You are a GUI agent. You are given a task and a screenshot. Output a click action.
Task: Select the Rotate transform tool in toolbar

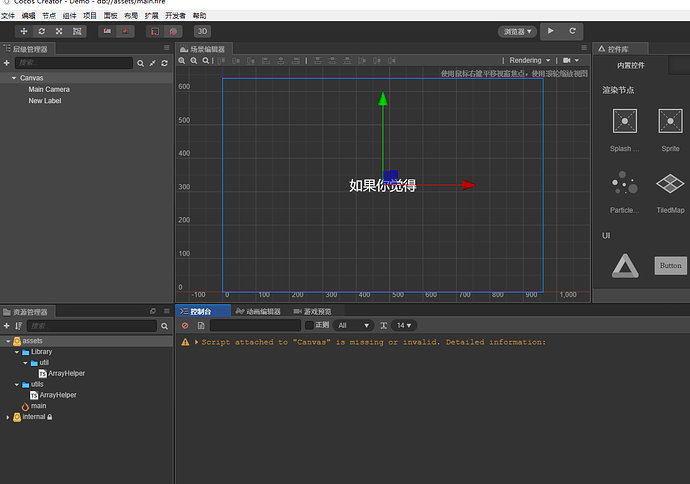pos(42,32)
